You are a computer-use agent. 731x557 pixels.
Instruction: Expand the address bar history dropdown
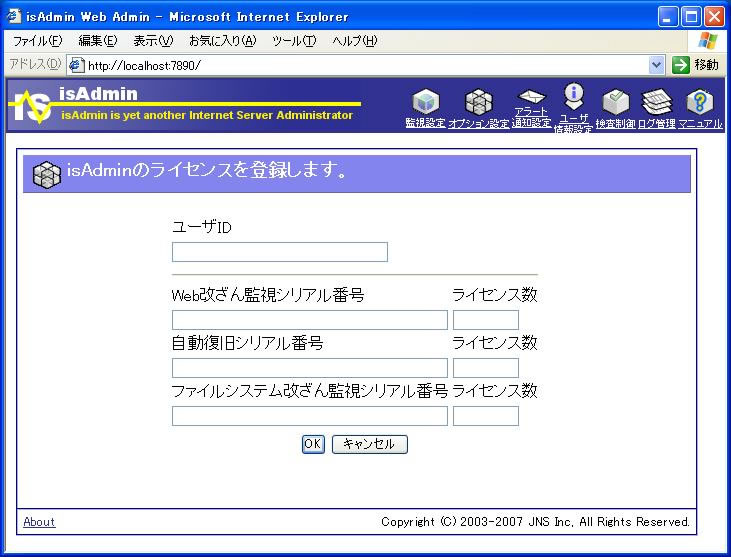tap(656, 65)
